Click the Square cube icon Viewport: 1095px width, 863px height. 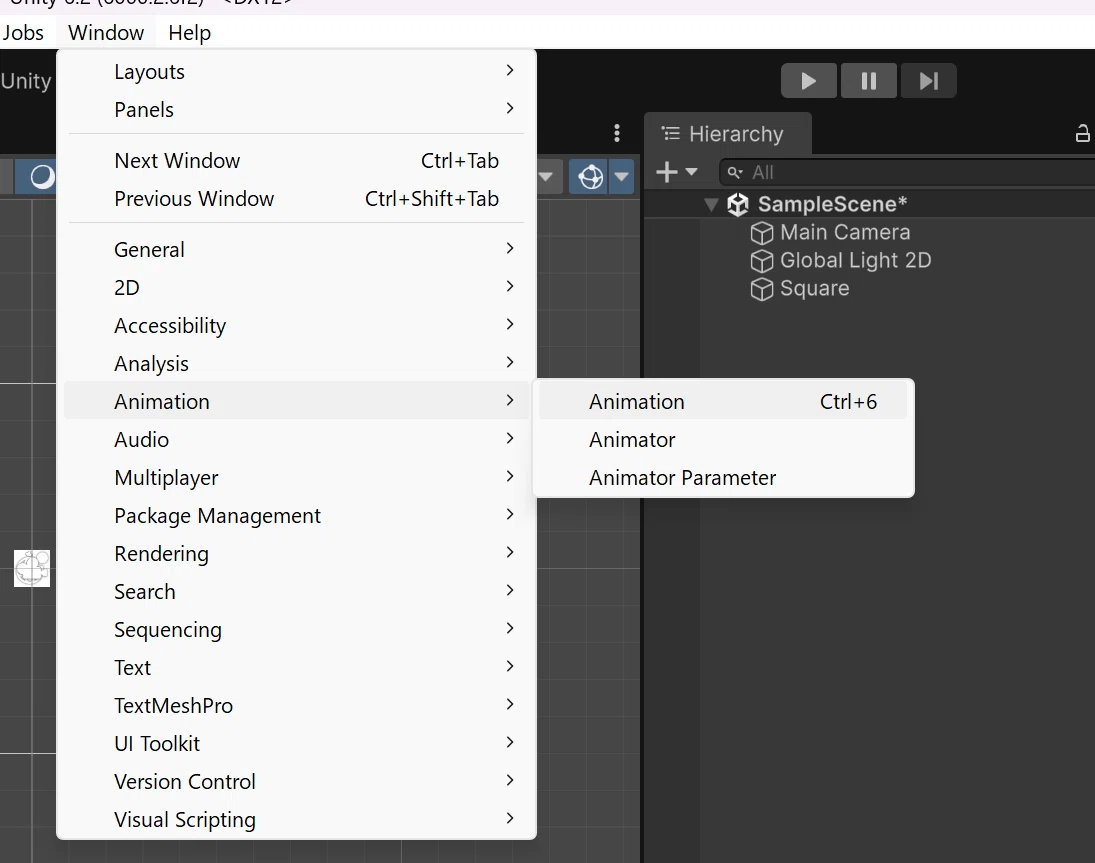pyautogui.click(x=762, y=289)
